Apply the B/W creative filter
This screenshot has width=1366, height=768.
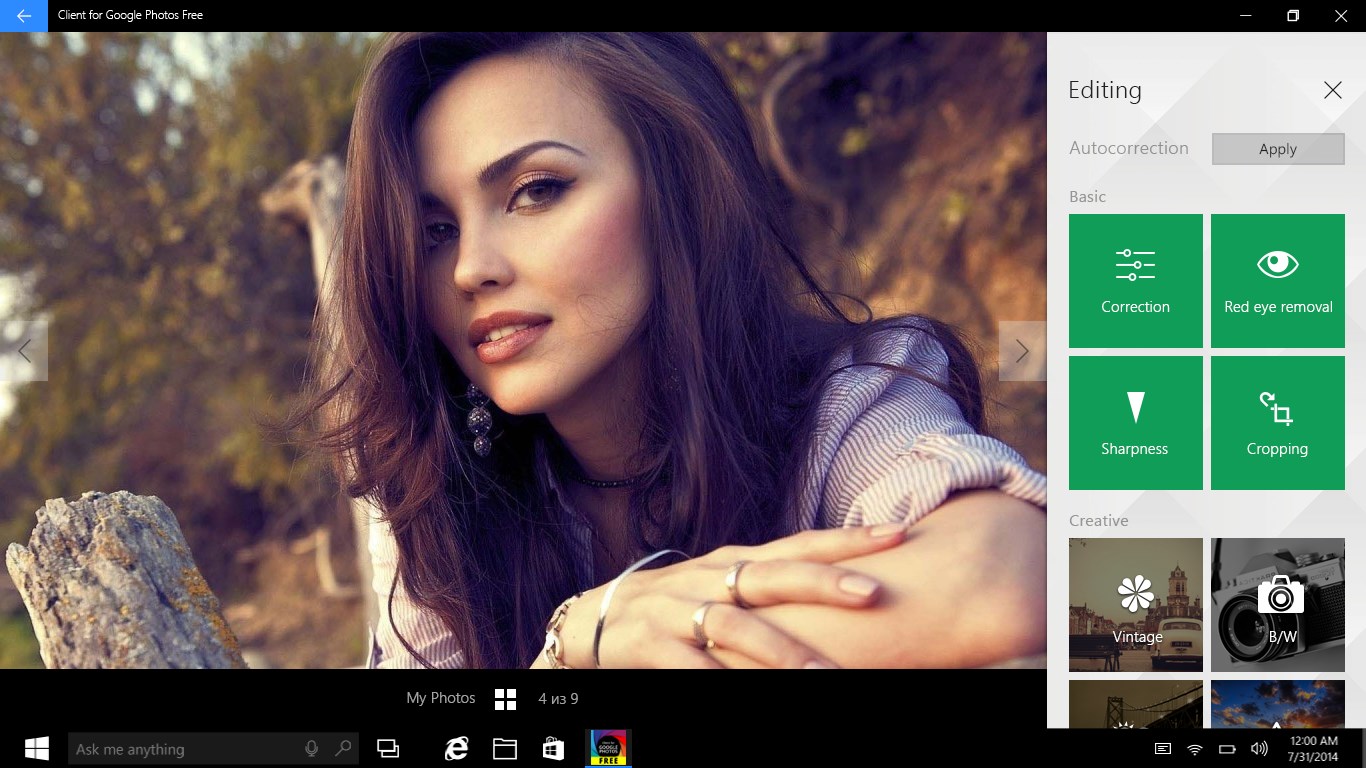(x=1278, y=605)
